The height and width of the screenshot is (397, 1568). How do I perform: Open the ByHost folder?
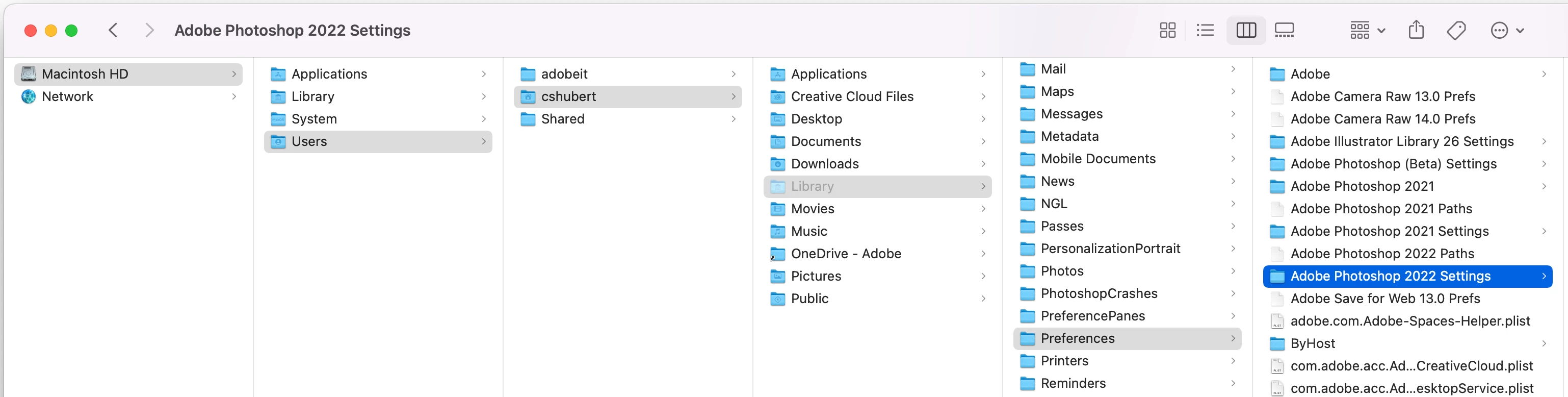pos(1312,343)
